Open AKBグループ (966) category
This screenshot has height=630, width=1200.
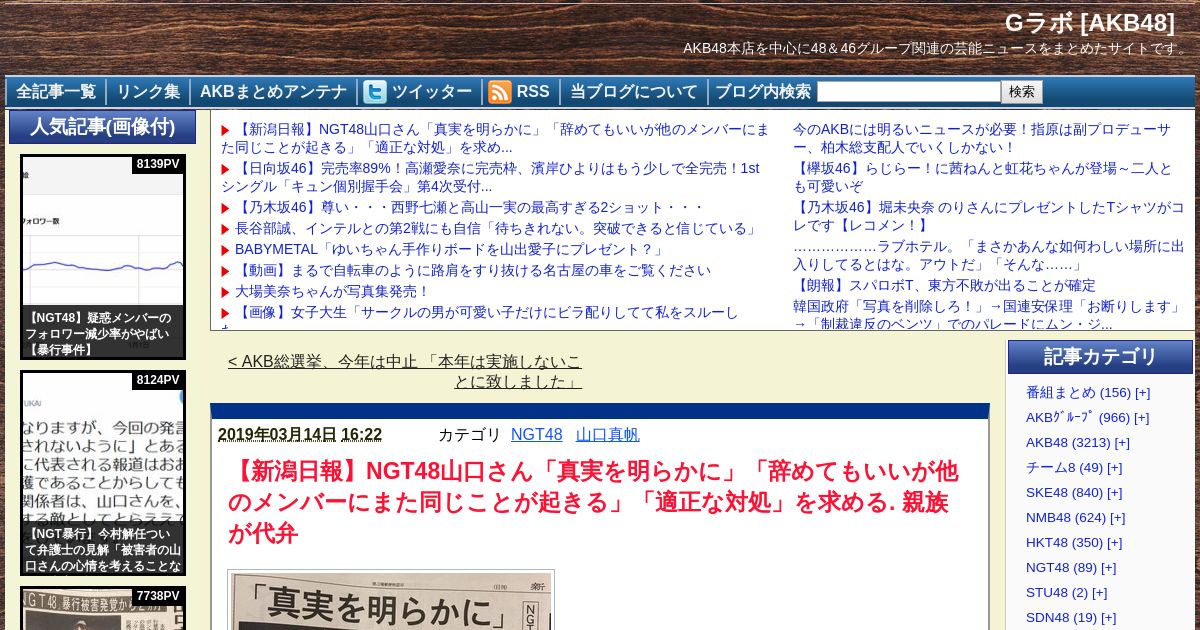(x=1077, y=418)
